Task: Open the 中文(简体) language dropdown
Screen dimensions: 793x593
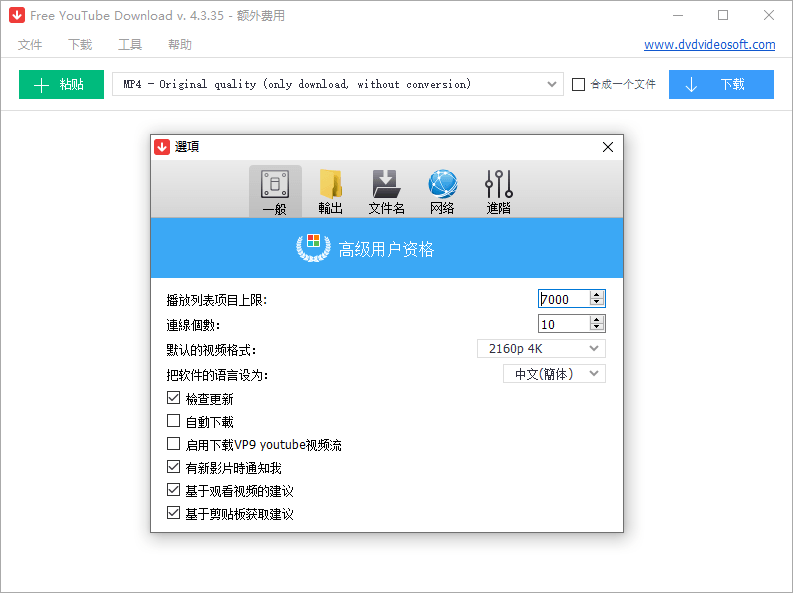Action: (x=554, y=374)
